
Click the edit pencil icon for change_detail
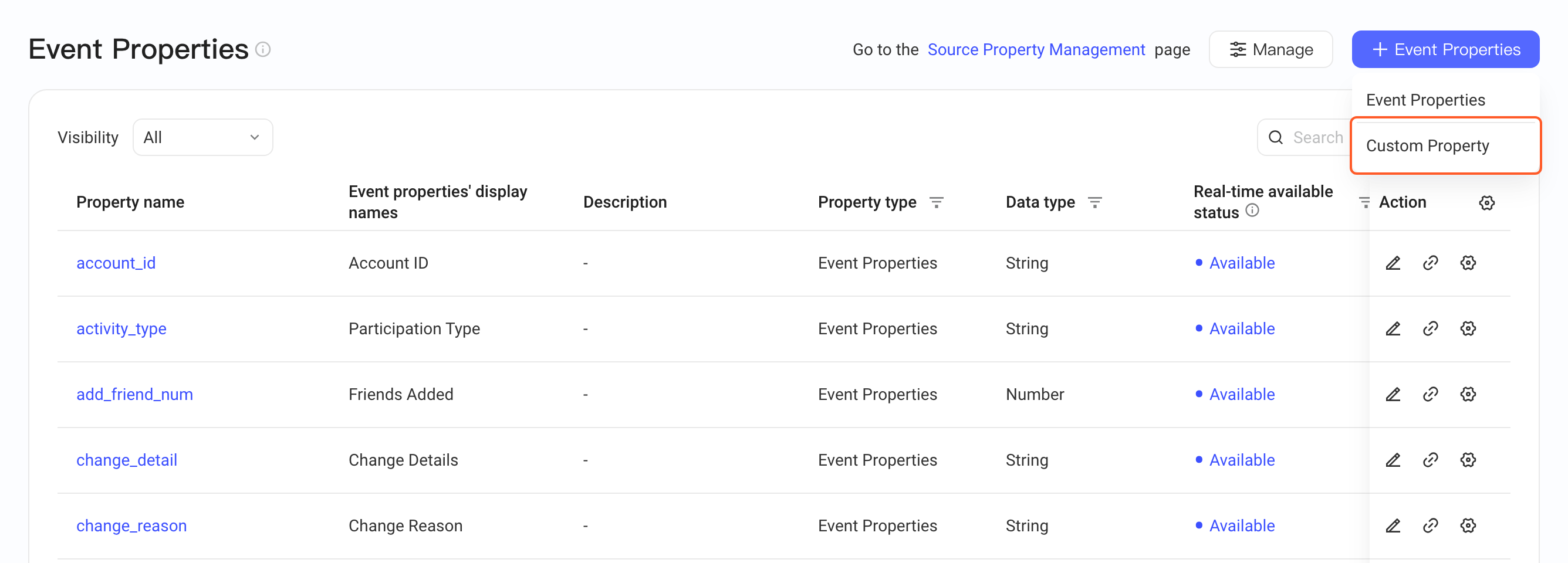[x=1393, y=460]
